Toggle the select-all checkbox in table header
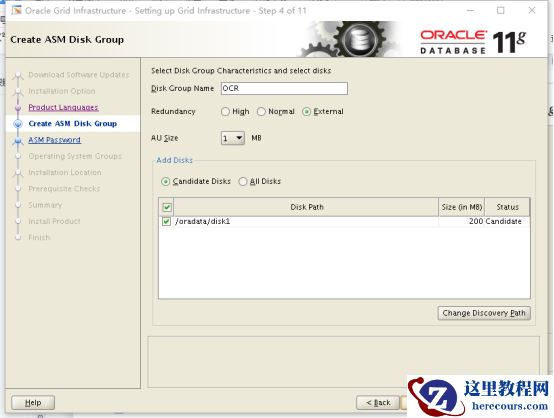The width and height of the screenshot is (554, 418). coord(167,207)
